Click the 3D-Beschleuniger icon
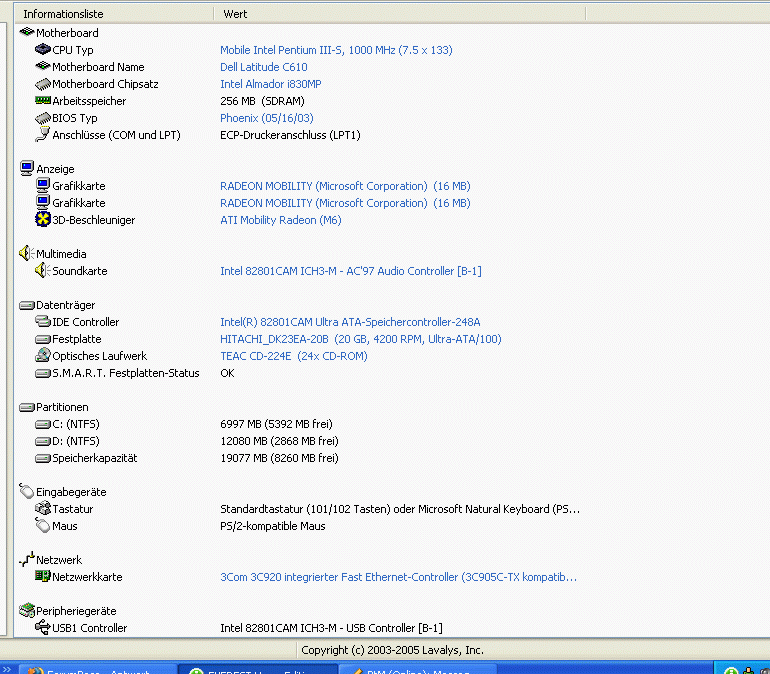 click(43, 219)
